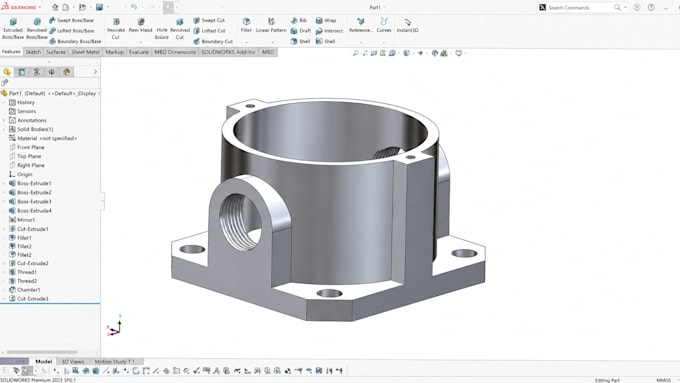
Task: Open the PropertyManager tab icon
Action: tap(22, 72)
